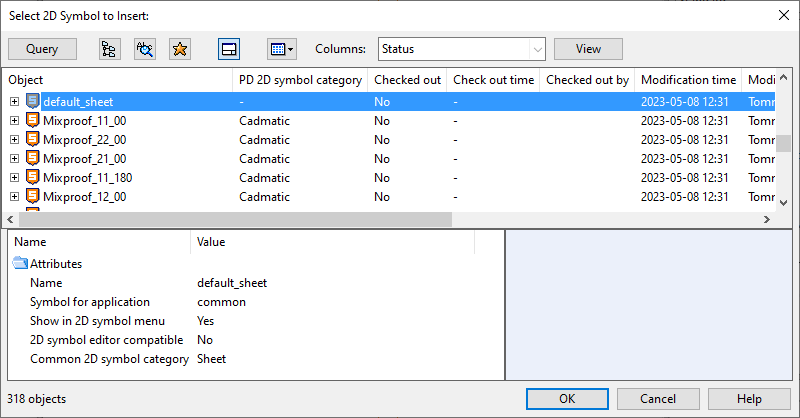Toggle the preview pane layout icon
This screenshot has height=418, width=800.
click(229, 49)
